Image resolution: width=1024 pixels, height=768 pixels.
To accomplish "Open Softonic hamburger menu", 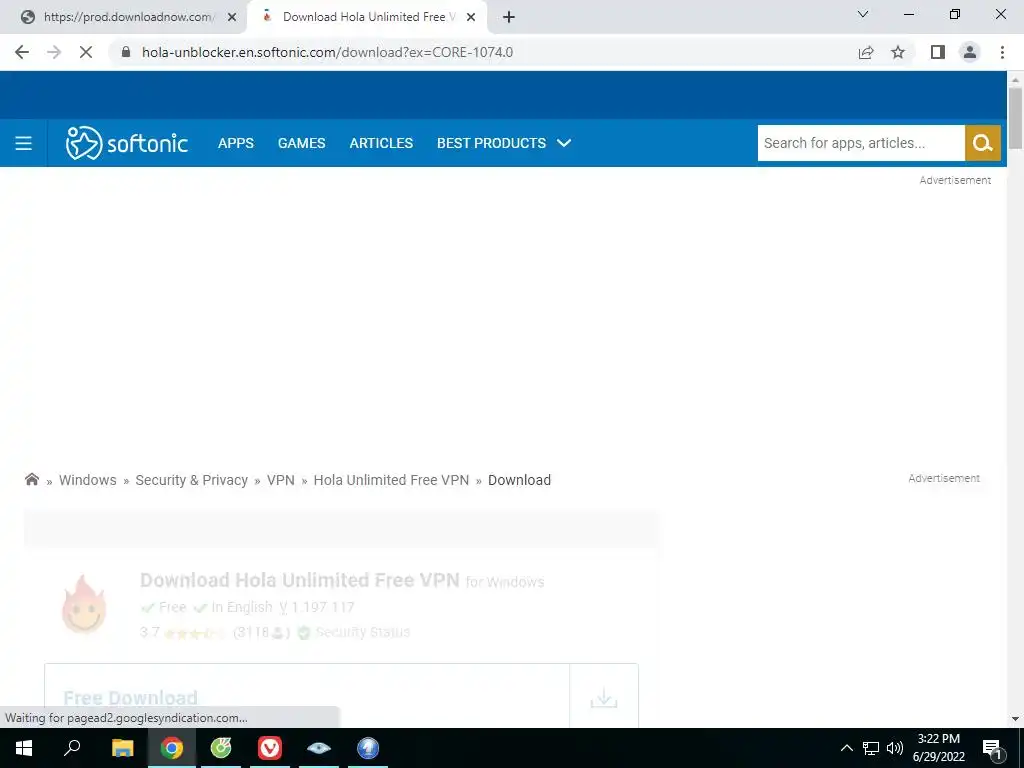I will point(24,143).
